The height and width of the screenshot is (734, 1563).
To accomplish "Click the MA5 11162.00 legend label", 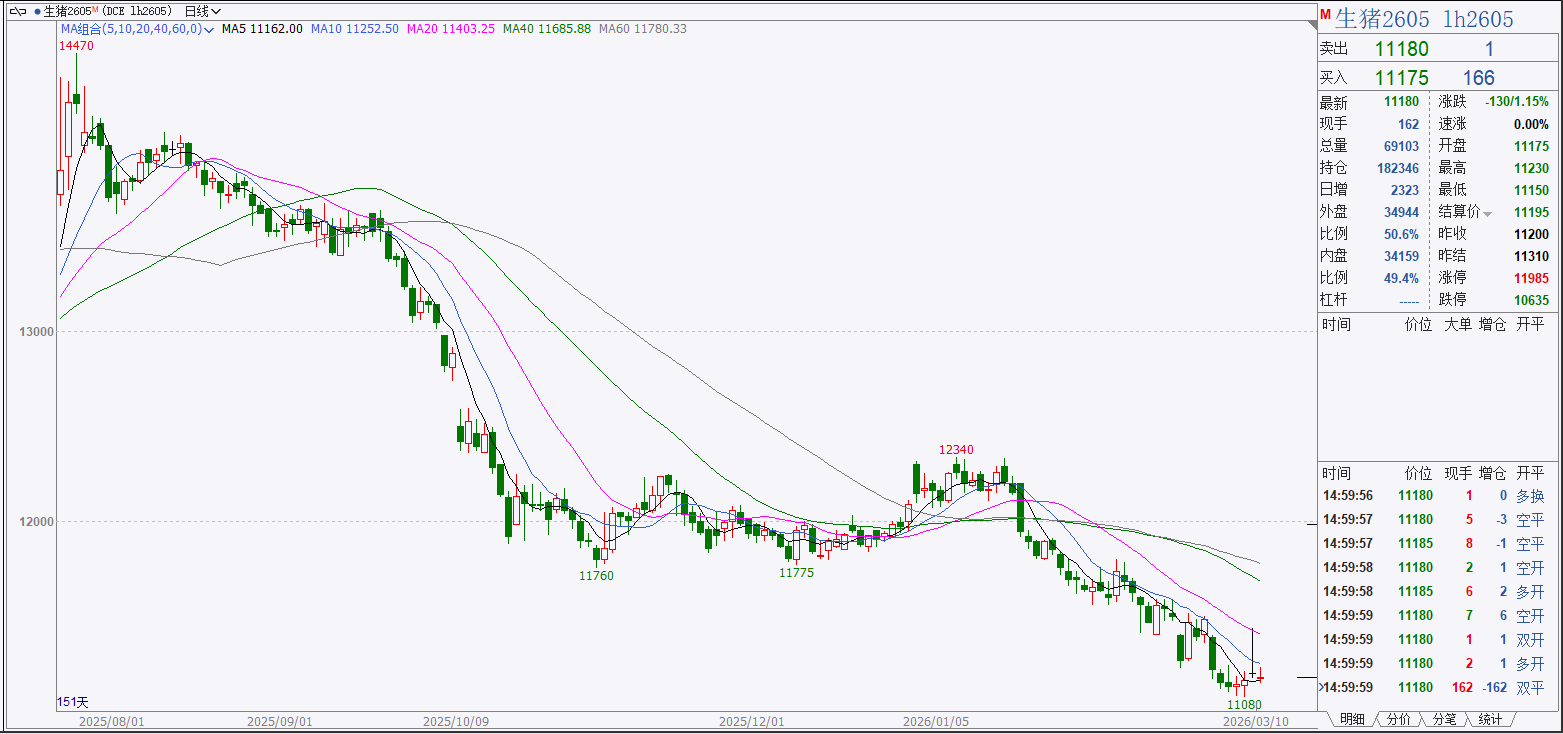I will tap(262, 30).
